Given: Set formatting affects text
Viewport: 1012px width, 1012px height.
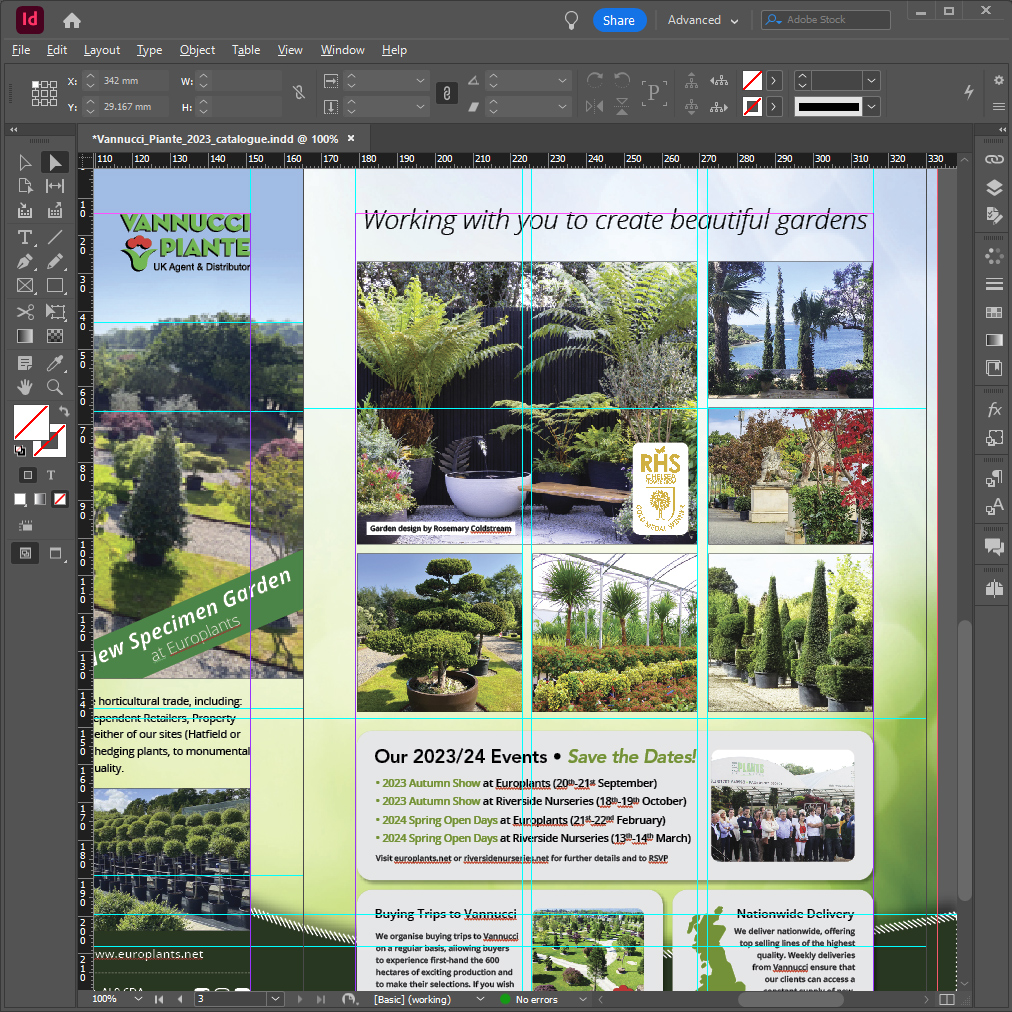Looking at the screenshot, I should [51, 476].
